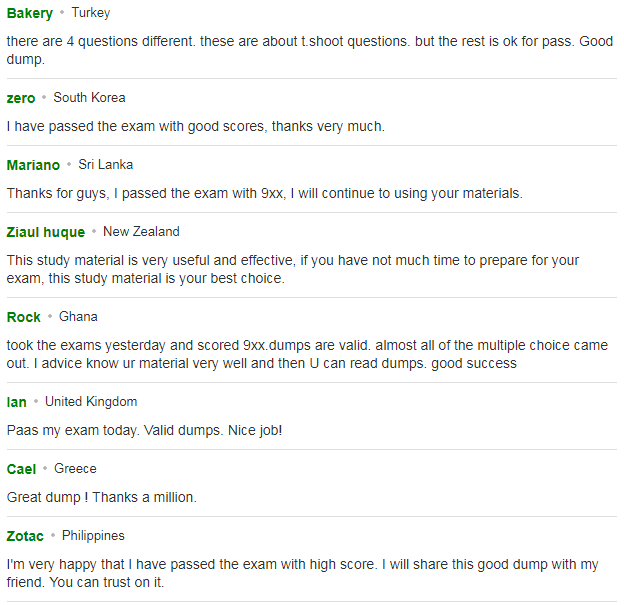The width and height of the screenshot is (624, 605).
Task: Click Ian's comment 'Paas my exam today'
Action: tap(144, 430)
